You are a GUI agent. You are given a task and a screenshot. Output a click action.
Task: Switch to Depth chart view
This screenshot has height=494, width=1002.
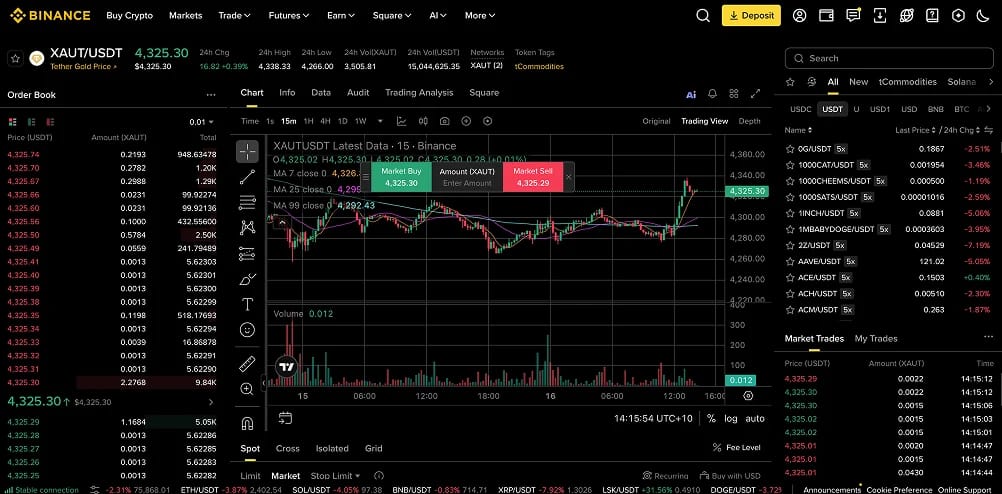[750, 121]
